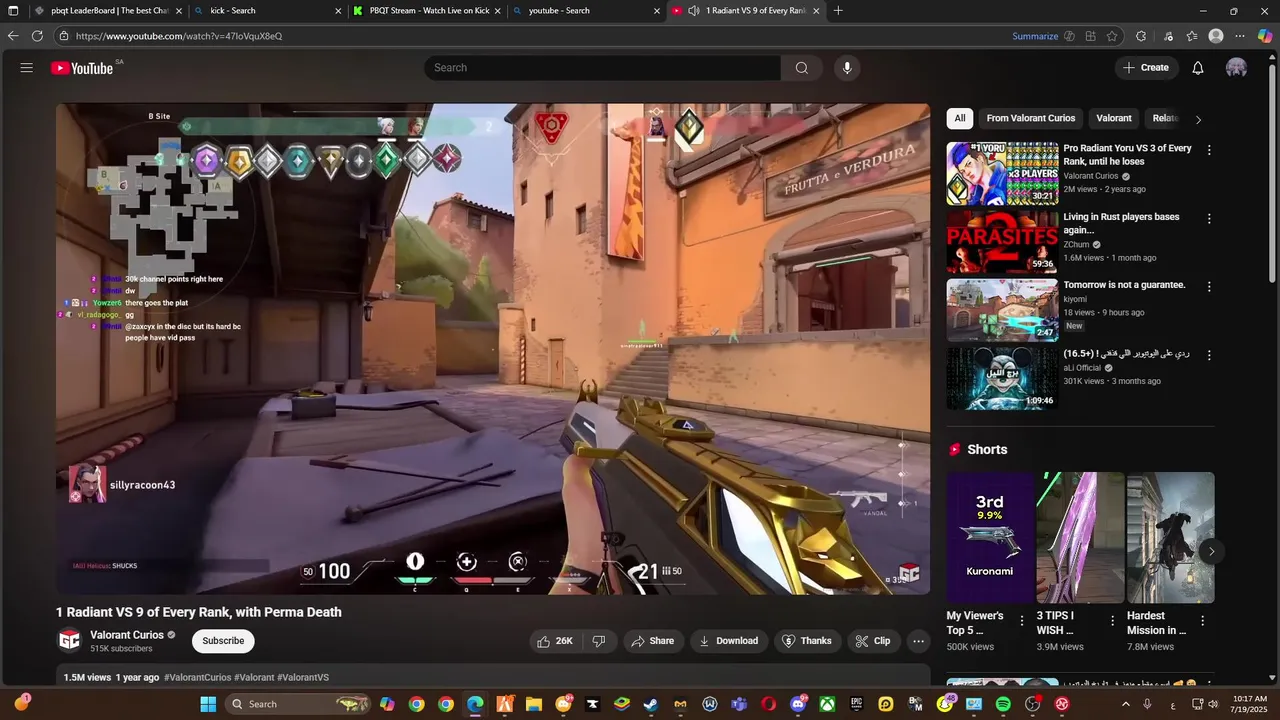The image size is (1280, 720).
Task: Open Steam from the taskbar
Action: [651, 704]
